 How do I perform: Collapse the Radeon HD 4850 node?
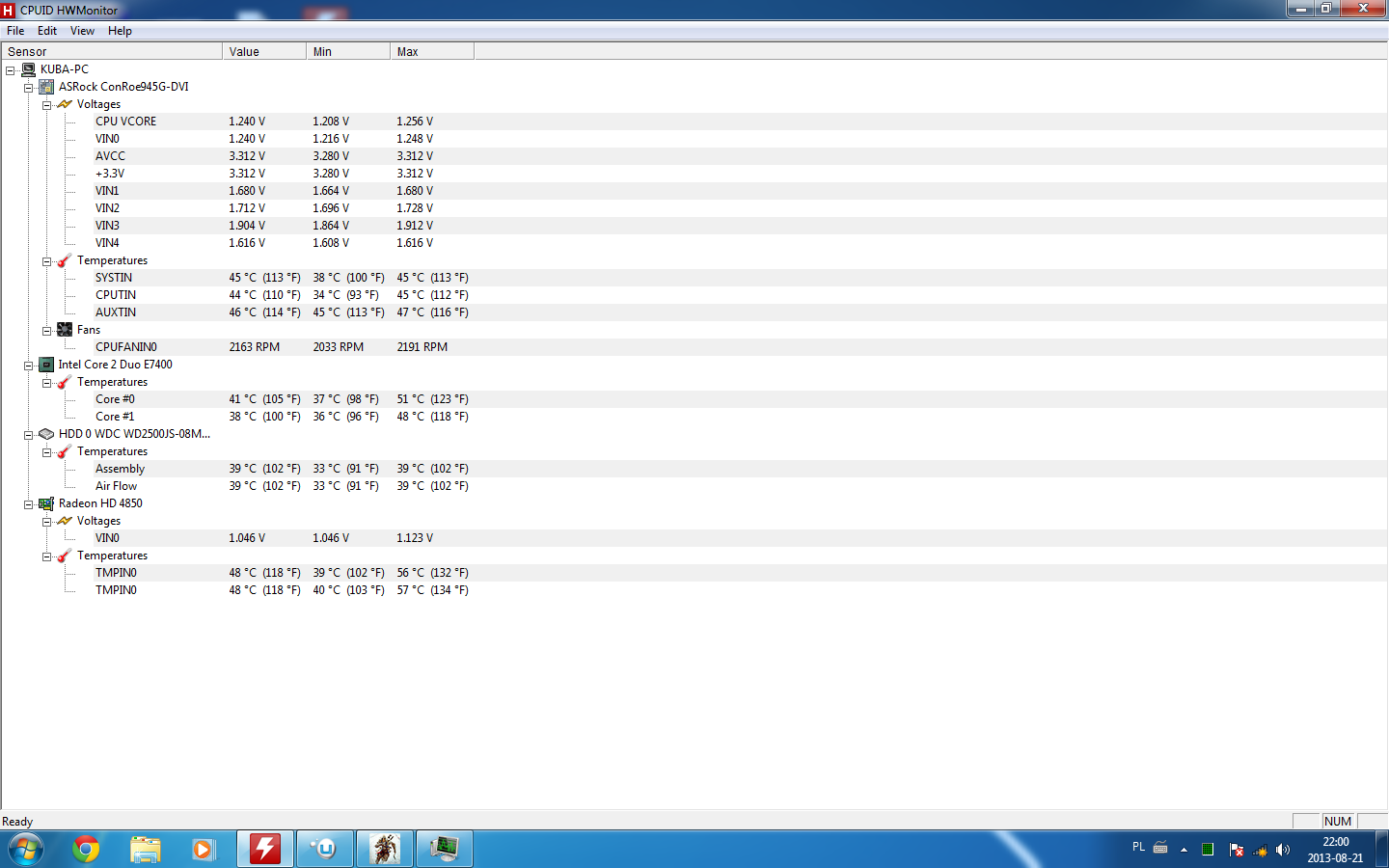[29, 504]
